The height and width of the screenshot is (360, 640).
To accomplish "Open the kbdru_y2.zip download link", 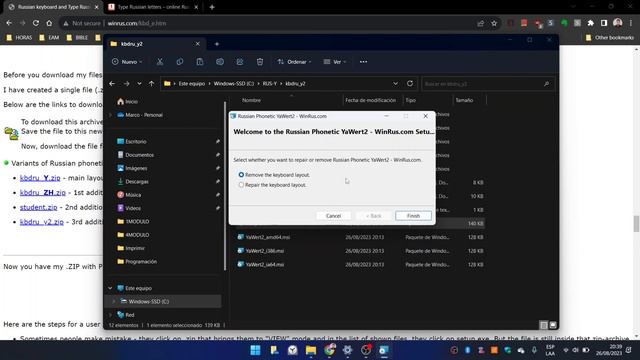I will point(42,222).
